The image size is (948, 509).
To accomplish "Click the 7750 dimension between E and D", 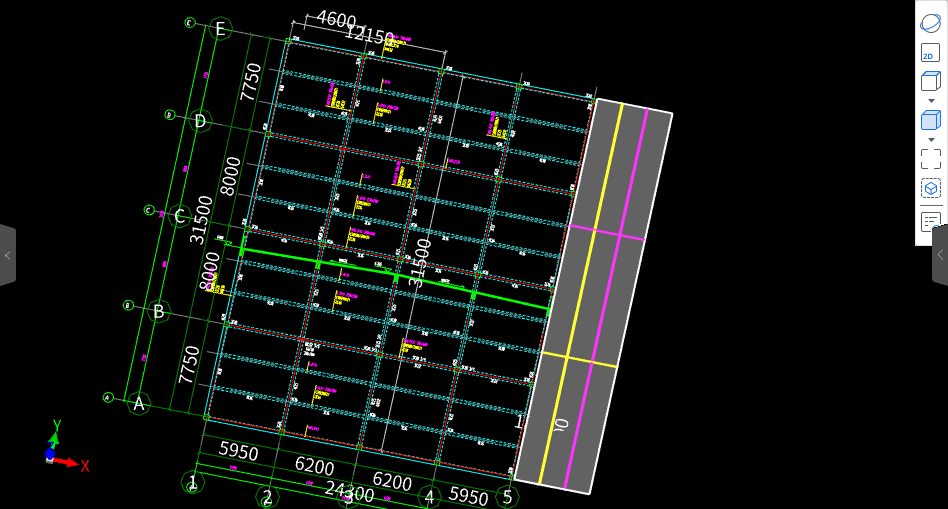I will coord(250,82).
